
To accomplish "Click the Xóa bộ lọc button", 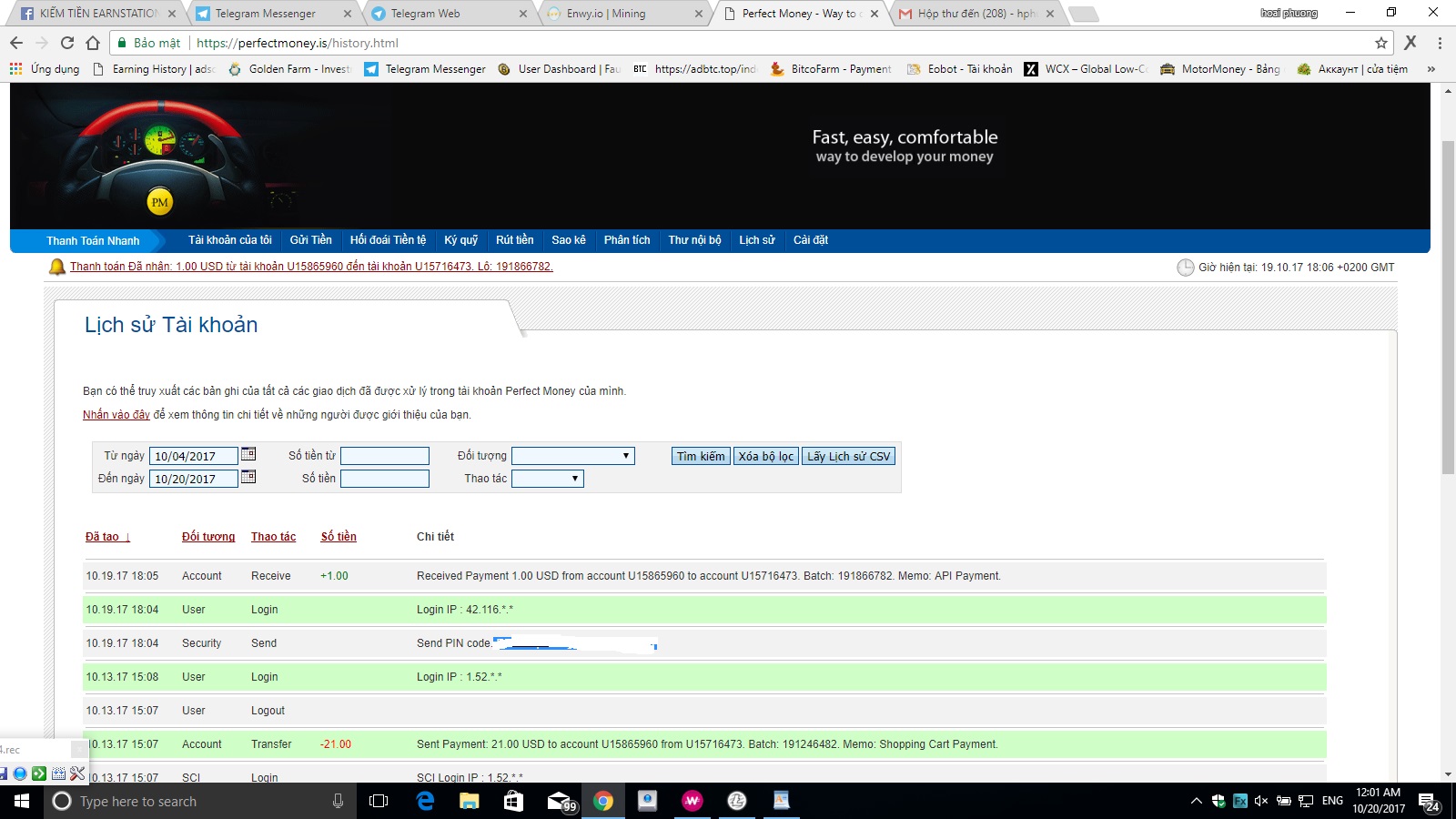I will click(x=766, y=456).
